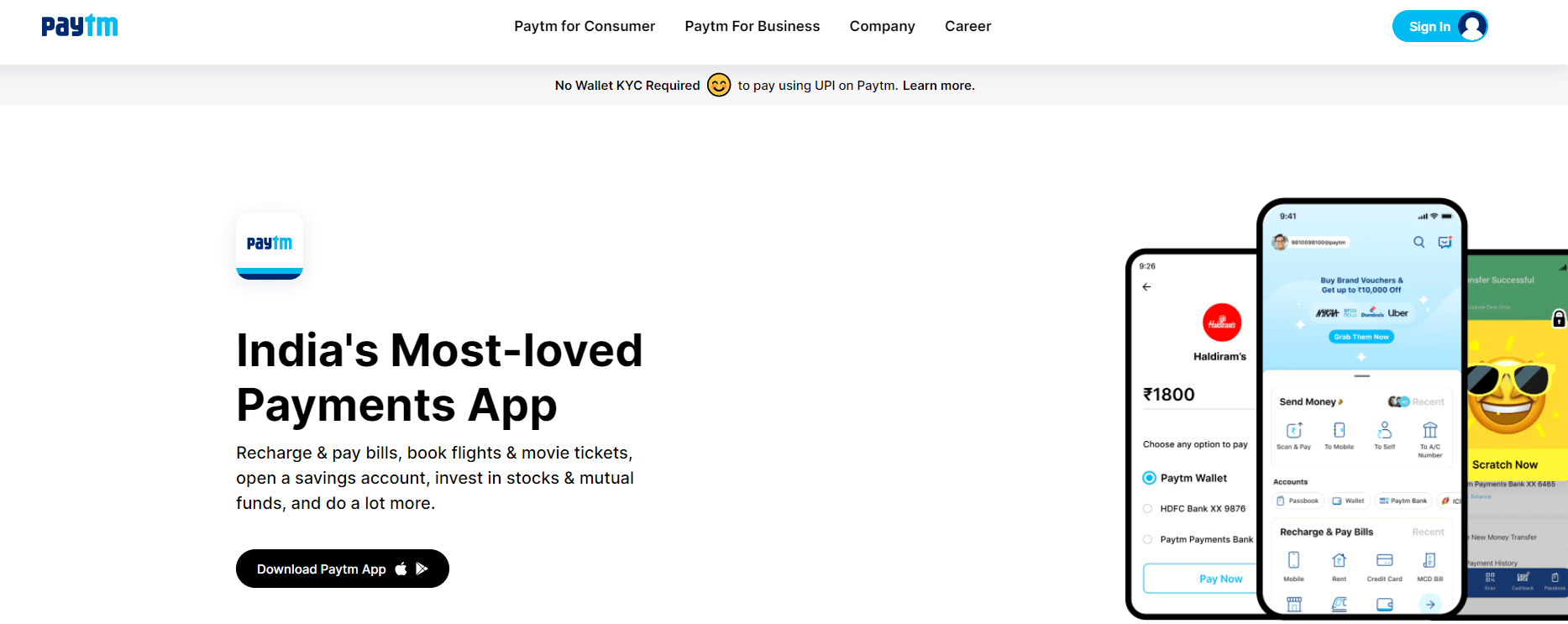Go to the Career page
1568x624 pixels.
click(x=968, y=26)
